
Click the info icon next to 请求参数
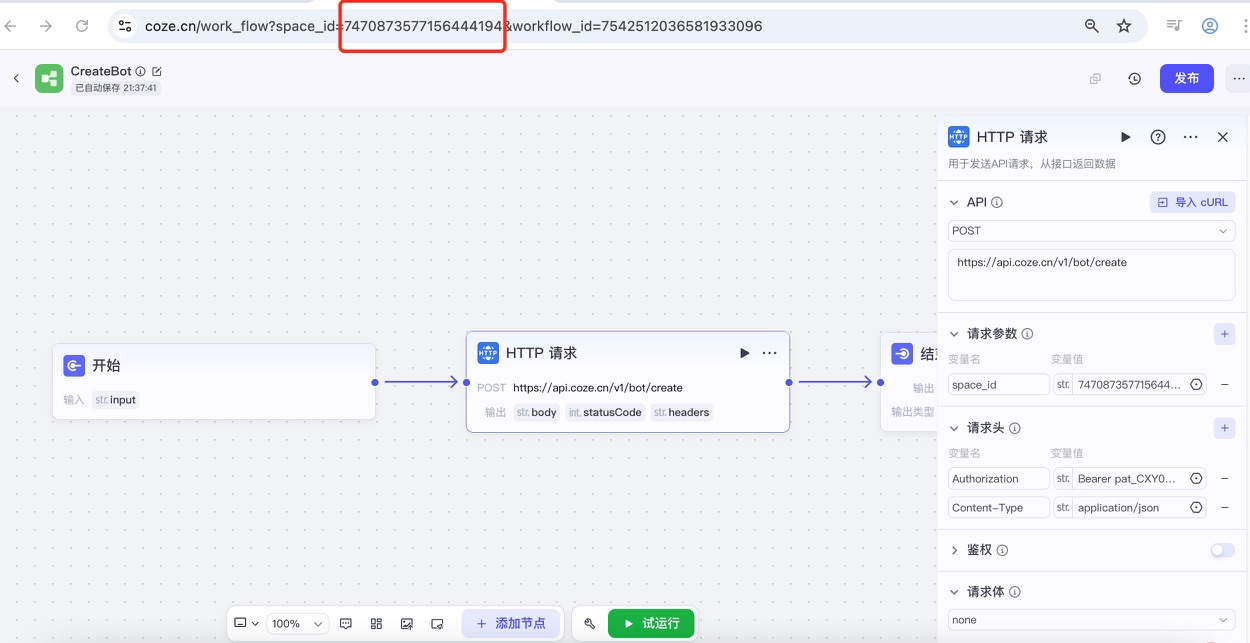pyautogui.click(x=1027, y=334)
